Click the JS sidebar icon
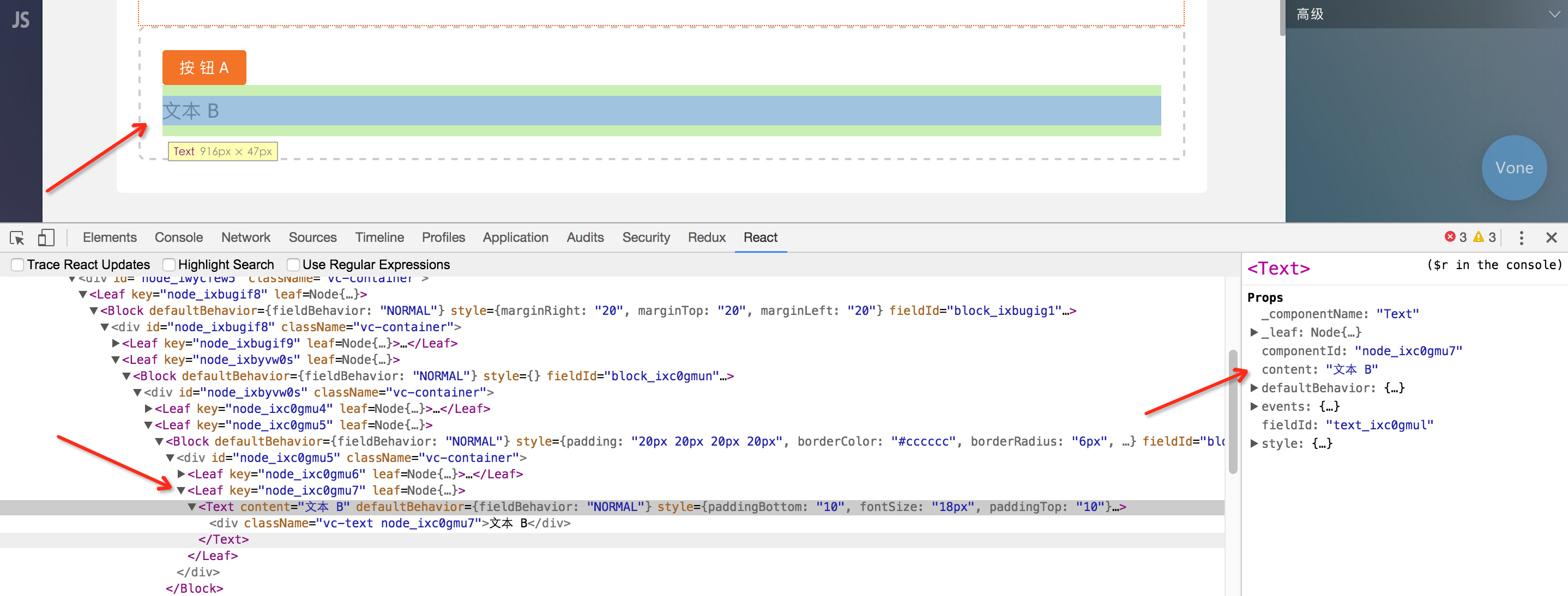1568x596 pixels. tap(21, 20)
